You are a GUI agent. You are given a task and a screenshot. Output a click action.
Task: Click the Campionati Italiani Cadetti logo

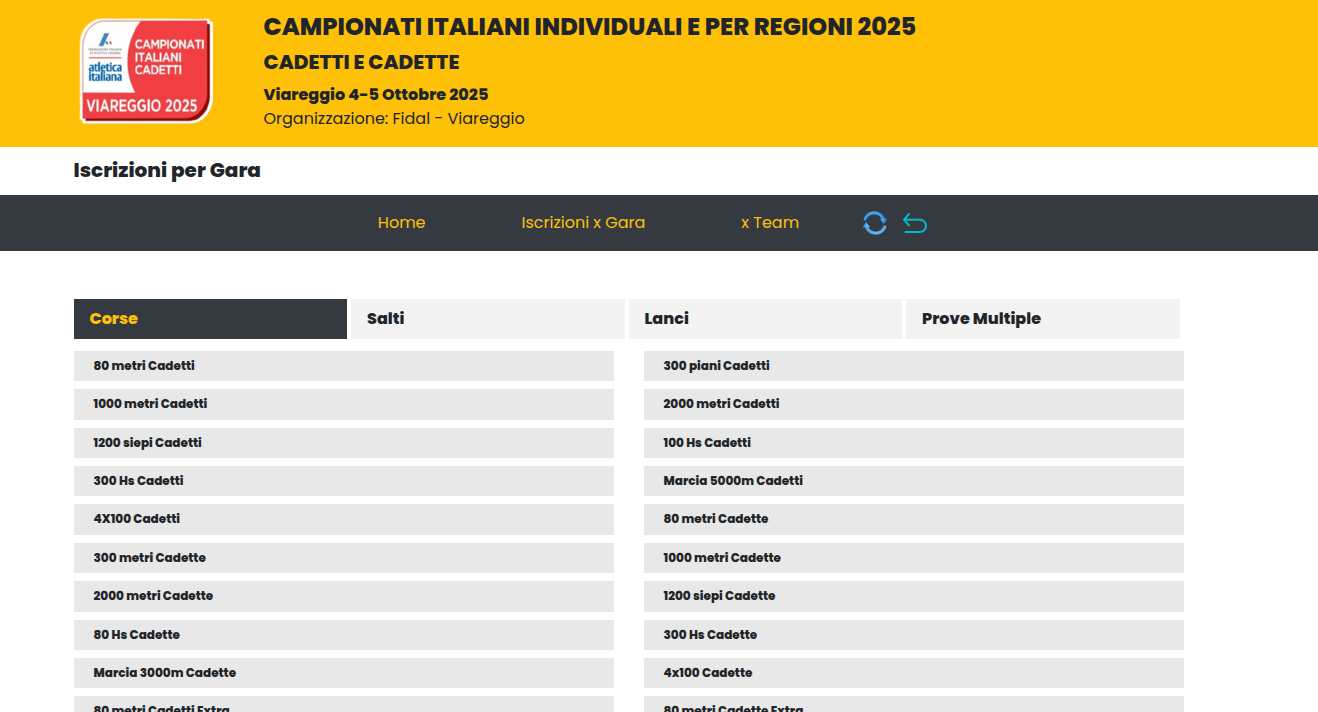[x=146, y=72]
